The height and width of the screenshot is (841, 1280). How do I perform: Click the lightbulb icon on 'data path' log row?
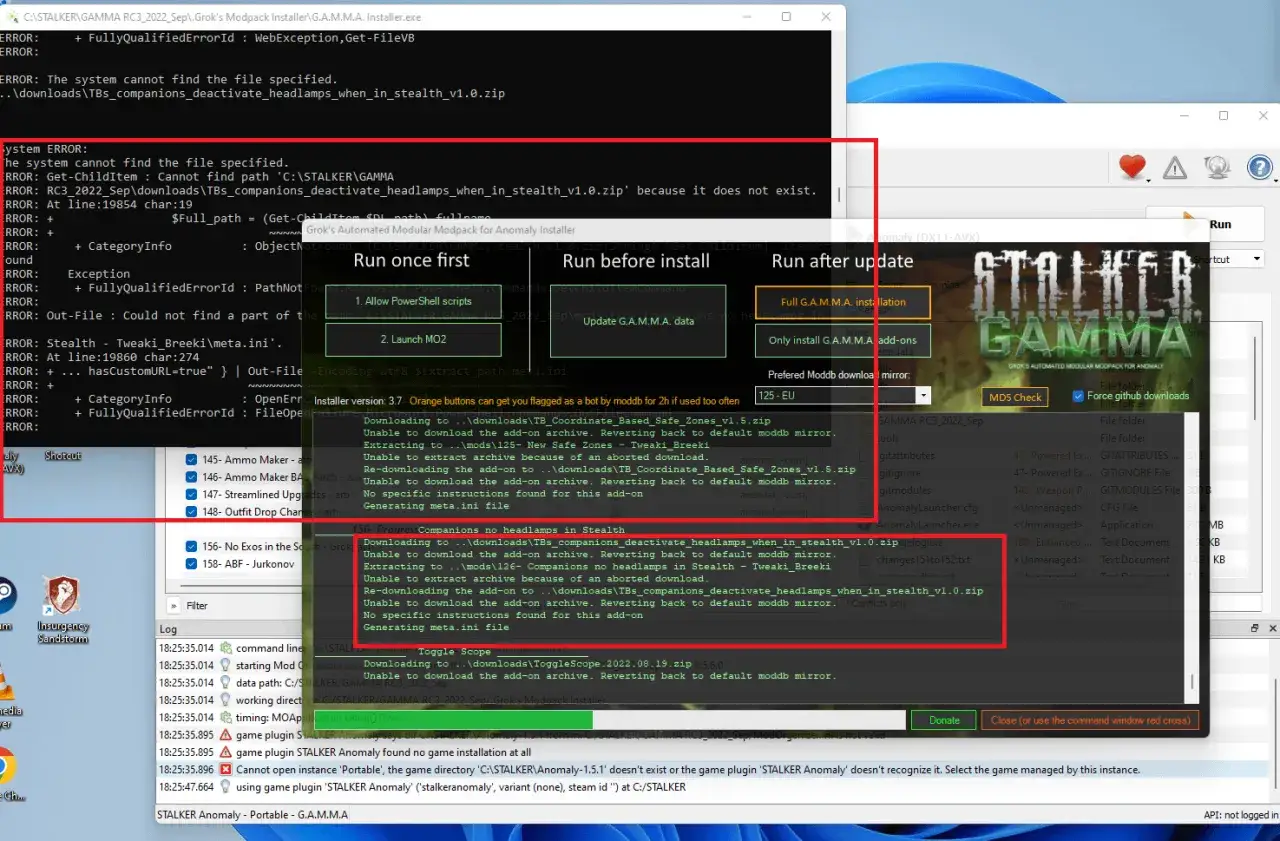click(226, 683)
